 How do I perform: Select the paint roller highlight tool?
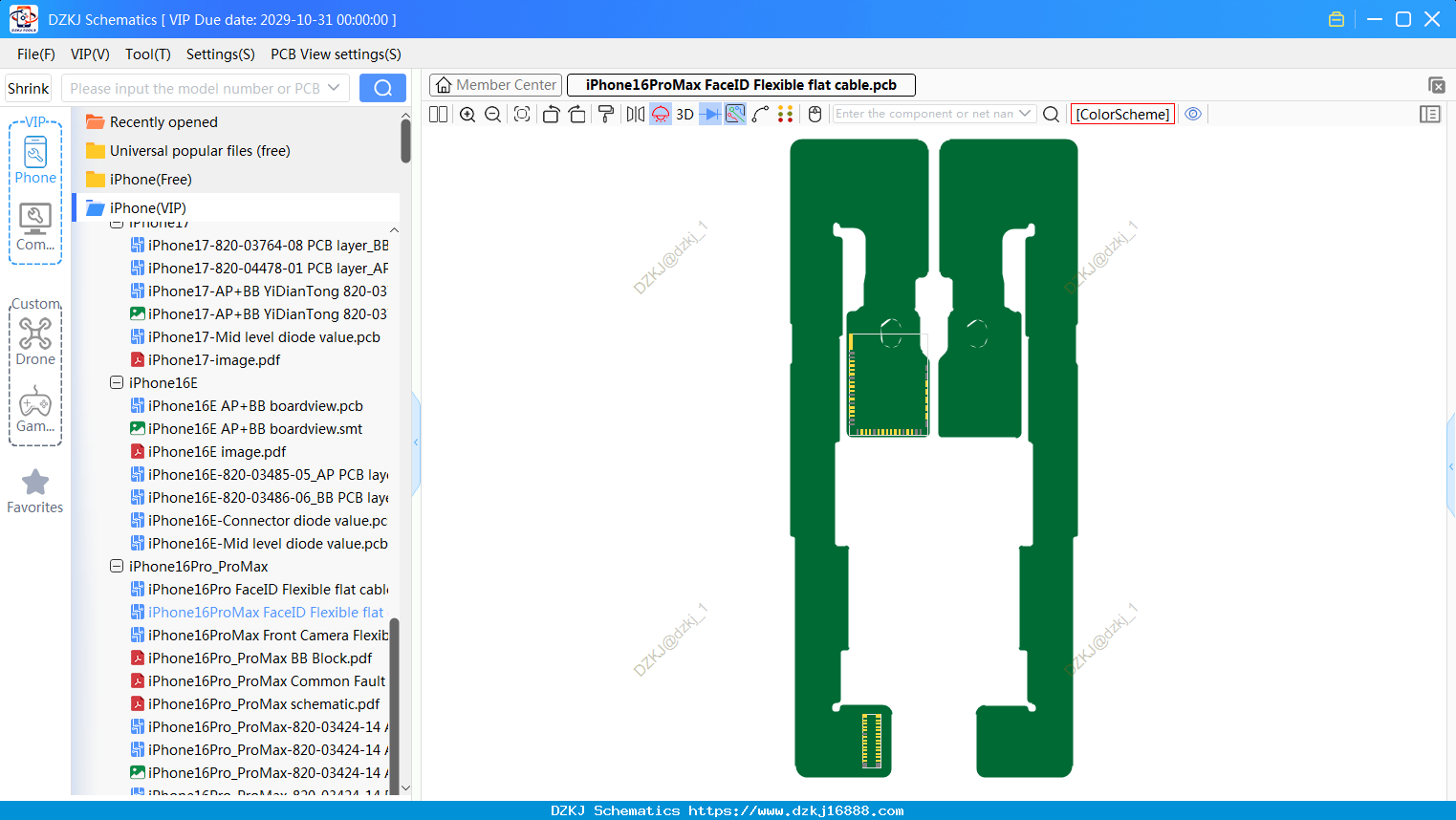coord(606,115)
